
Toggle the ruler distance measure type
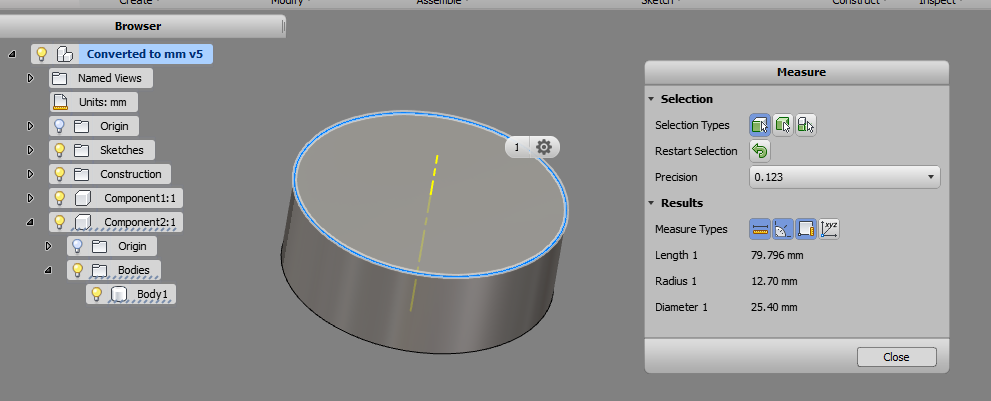pyautogui.click(x=760, y=229)
